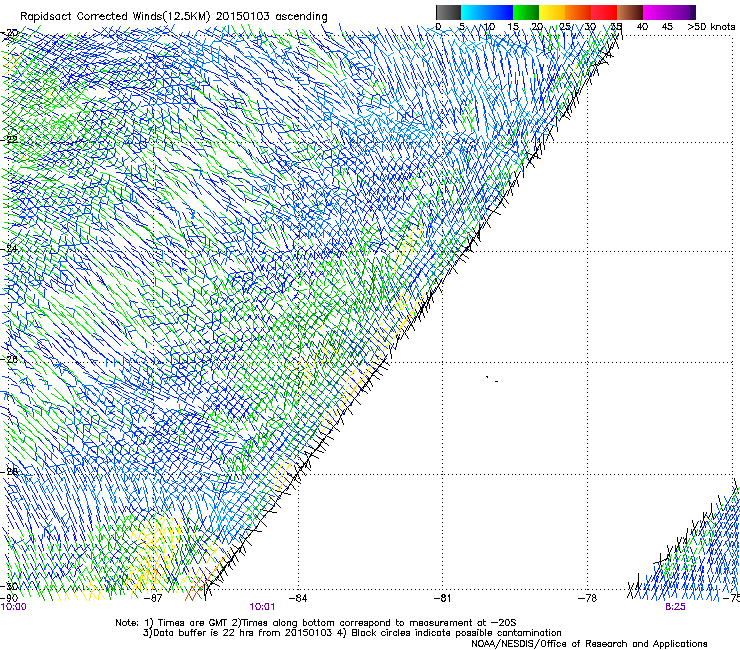The width and height of the screenshot is (740, 650).
Task: Click the legend label '20'
Action: (537, 27)
